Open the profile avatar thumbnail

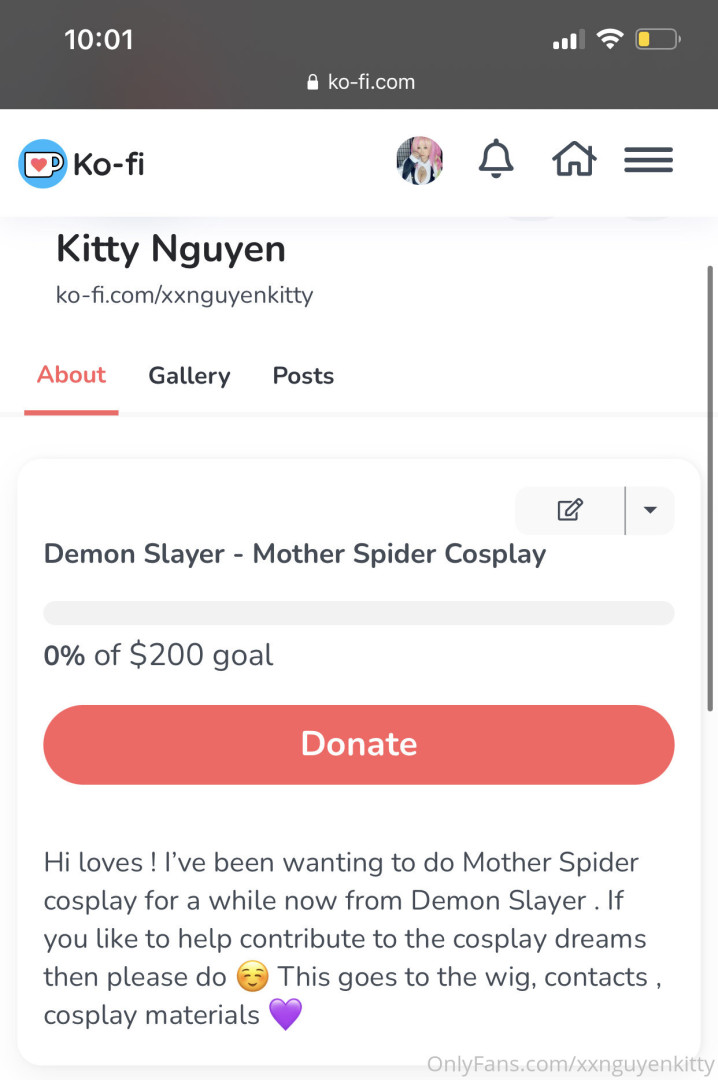419,161
